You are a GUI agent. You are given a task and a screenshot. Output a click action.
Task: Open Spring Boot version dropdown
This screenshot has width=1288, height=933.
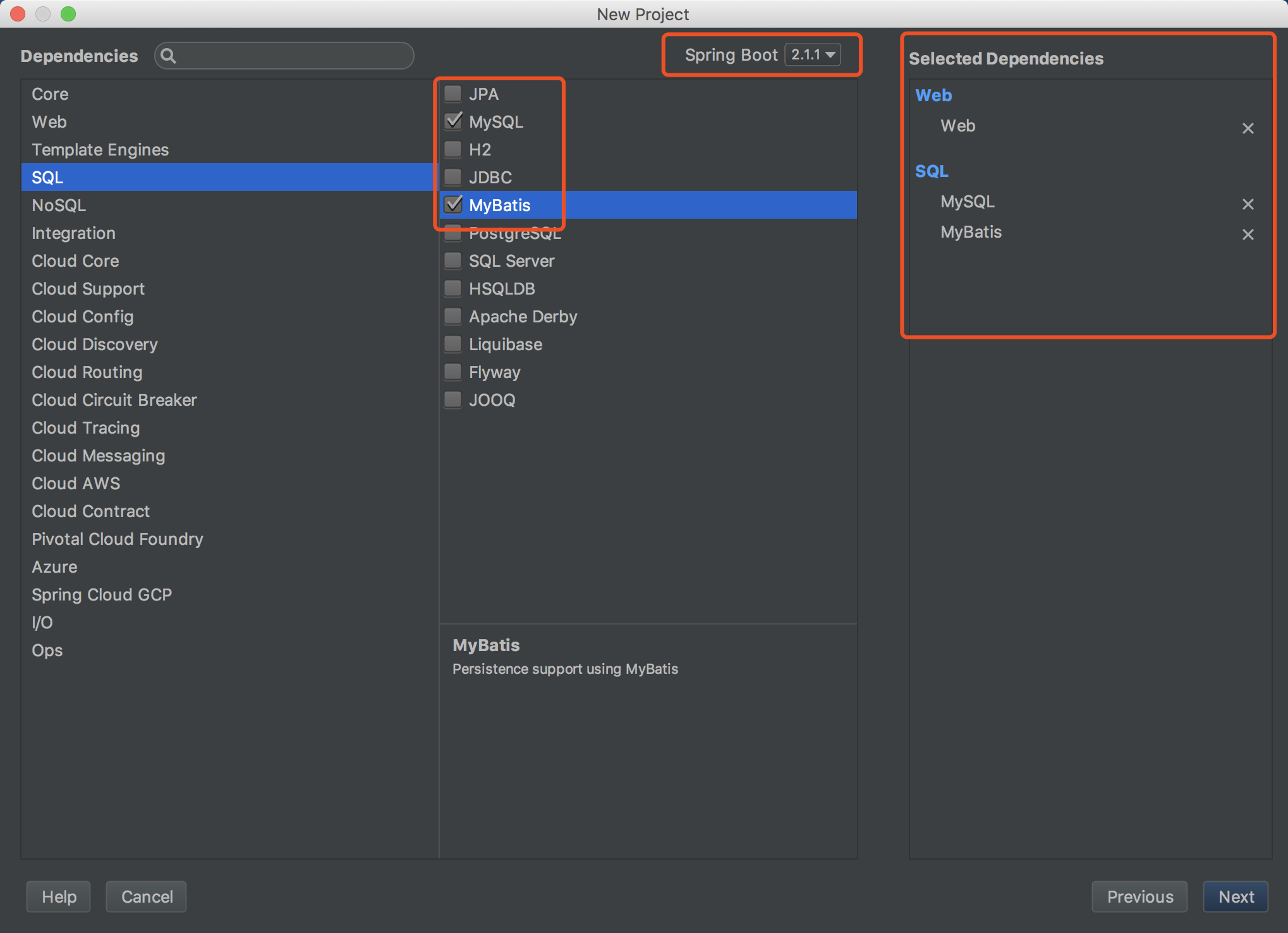pos(813,55)
